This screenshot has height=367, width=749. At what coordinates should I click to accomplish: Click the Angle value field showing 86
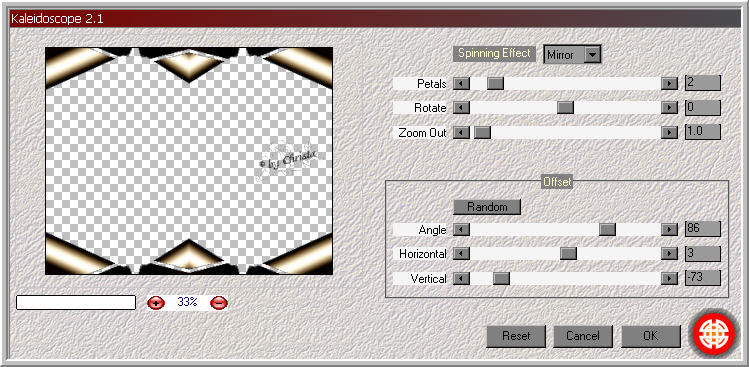[703, 229]
